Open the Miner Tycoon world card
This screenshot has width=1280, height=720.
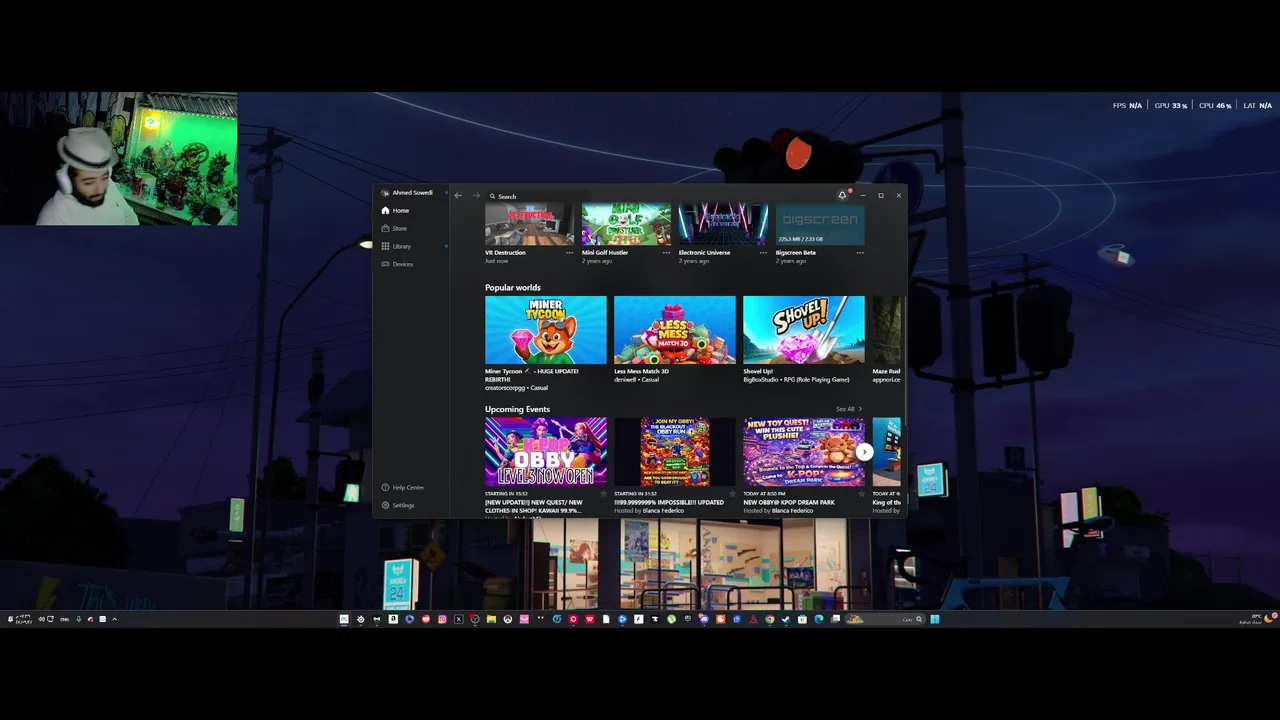[546, 330]
